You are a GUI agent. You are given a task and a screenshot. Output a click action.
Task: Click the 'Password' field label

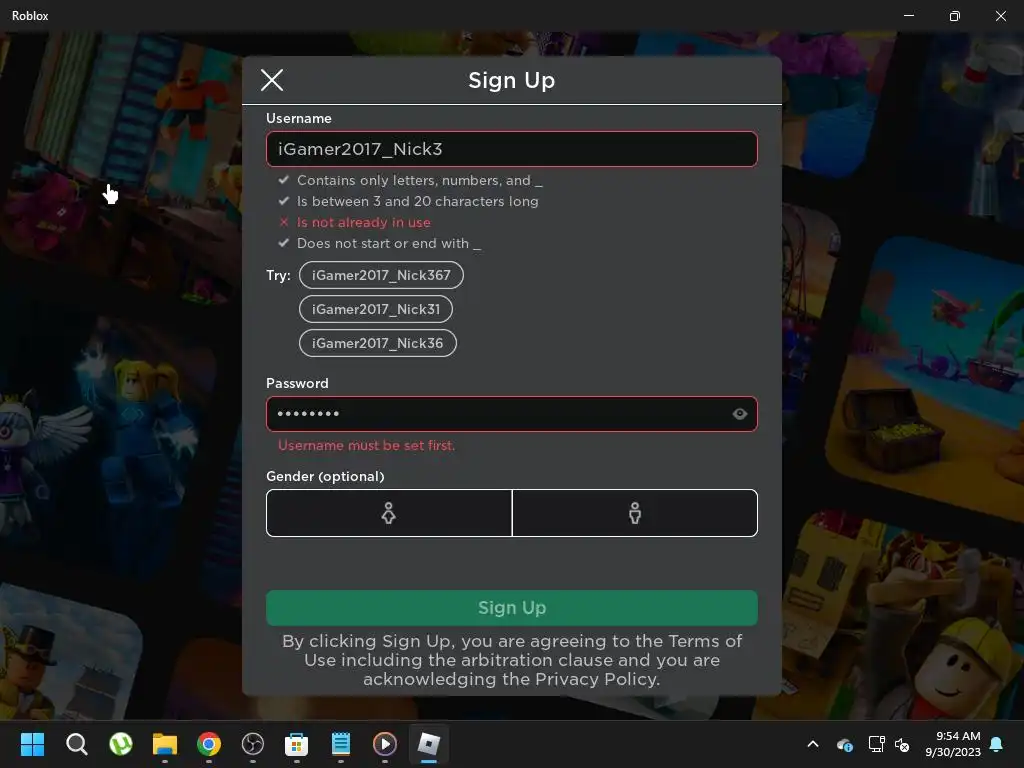point(297,383)
